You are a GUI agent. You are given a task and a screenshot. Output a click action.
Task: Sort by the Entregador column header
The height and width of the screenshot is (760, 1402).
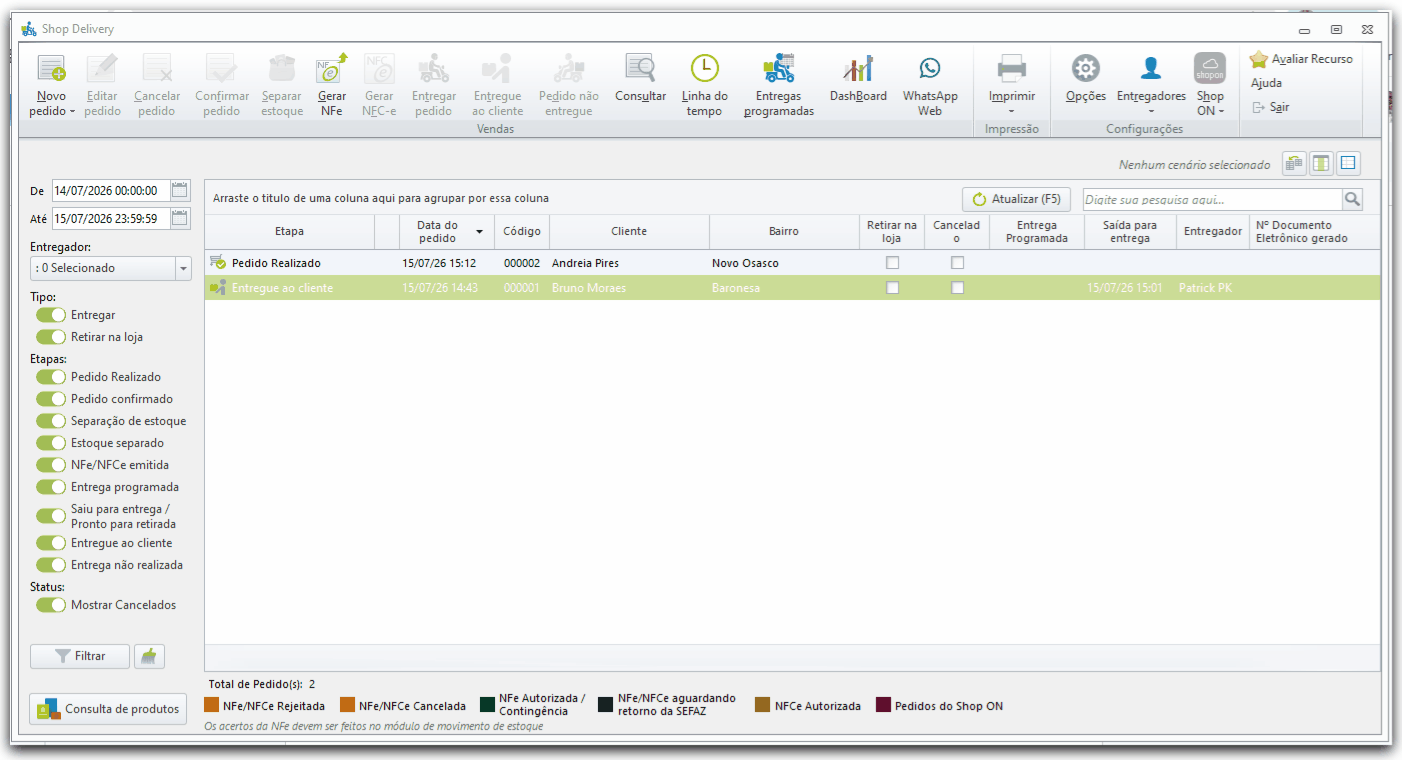click(x=1213, y=232)
